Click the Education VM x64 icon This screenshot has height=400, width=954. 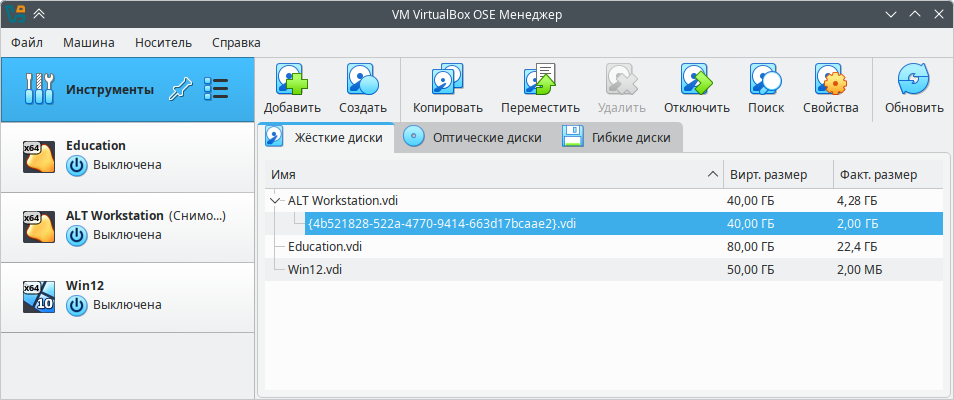(x=39, y=156)
